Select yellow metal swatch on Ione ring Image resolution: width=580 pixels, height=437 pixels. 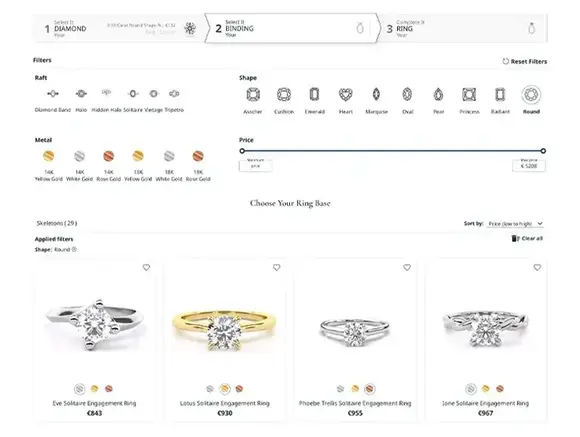pyautogui.click(x=486, y=389)
